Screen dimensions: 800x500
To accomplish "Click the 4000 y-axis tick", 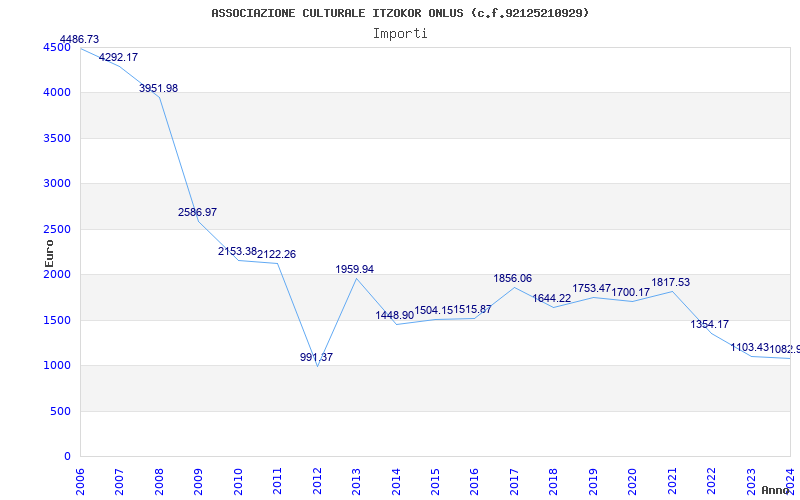I will pyautogui.click(x=57, y=93).
